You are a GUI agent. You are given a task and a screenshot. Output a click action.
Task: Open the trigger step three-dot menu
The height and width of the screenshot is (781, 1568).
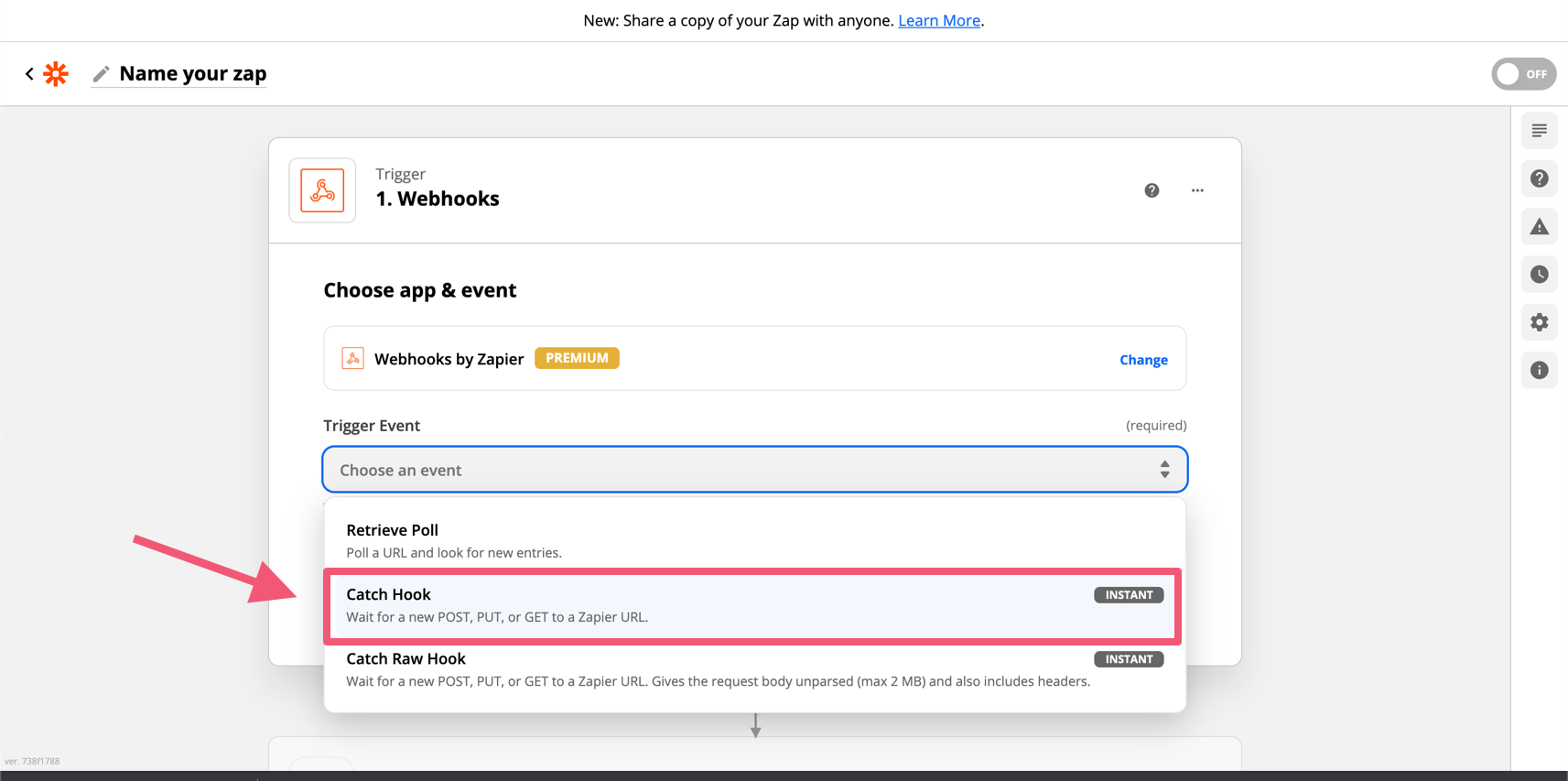click(x=1197, y=190)
